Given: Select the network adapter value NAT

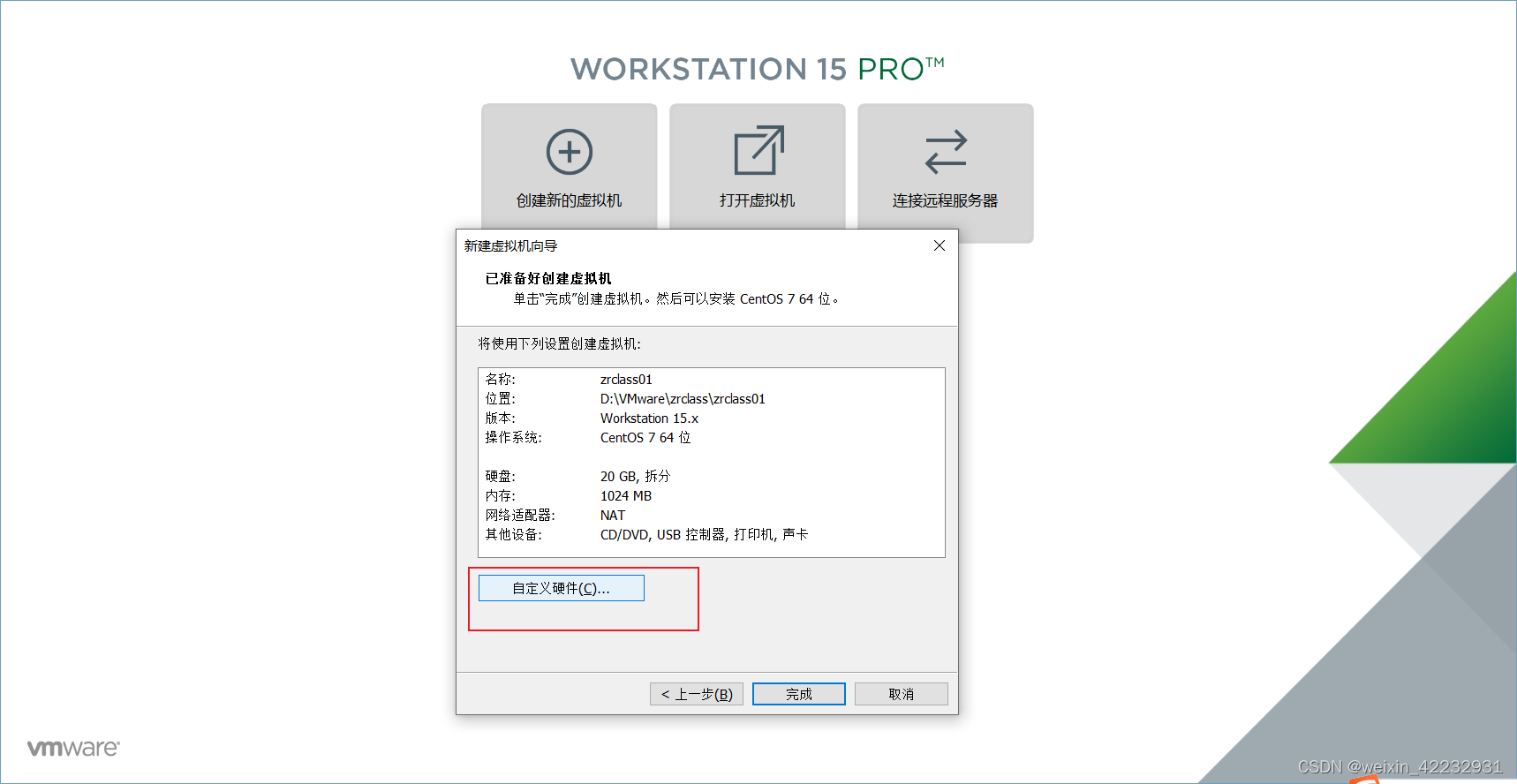Looking at the screenshot, I should tap(613, 516).
